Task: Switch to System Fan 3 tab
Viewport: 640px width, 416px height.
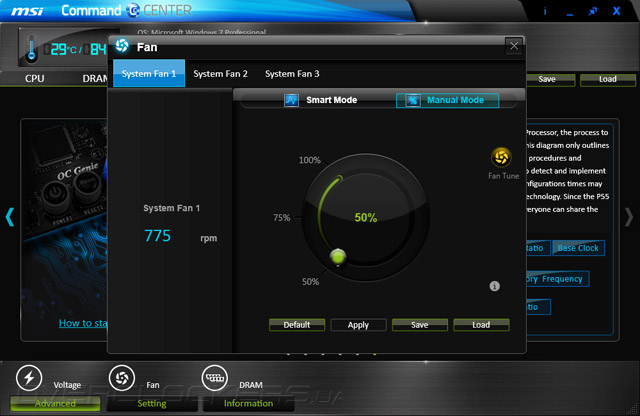Action: [292, 73]
